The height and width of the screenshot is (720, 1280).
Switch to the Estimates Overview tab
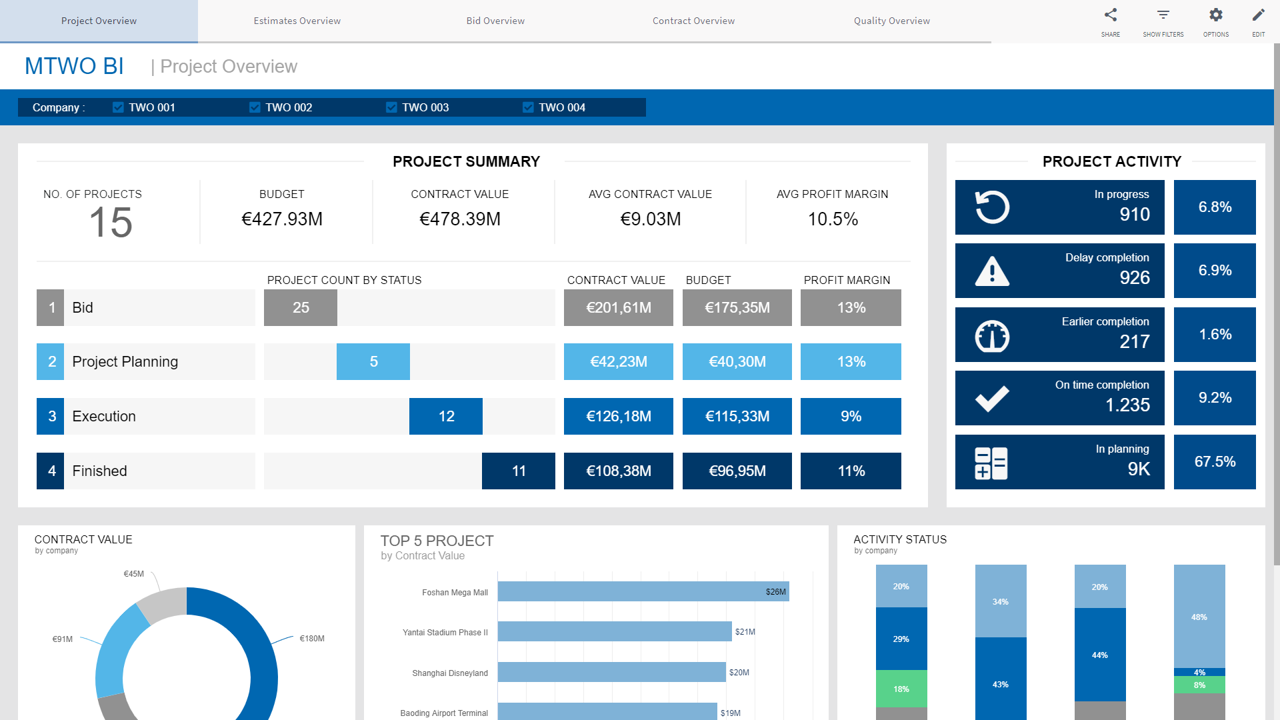click(x=297, y=21)
